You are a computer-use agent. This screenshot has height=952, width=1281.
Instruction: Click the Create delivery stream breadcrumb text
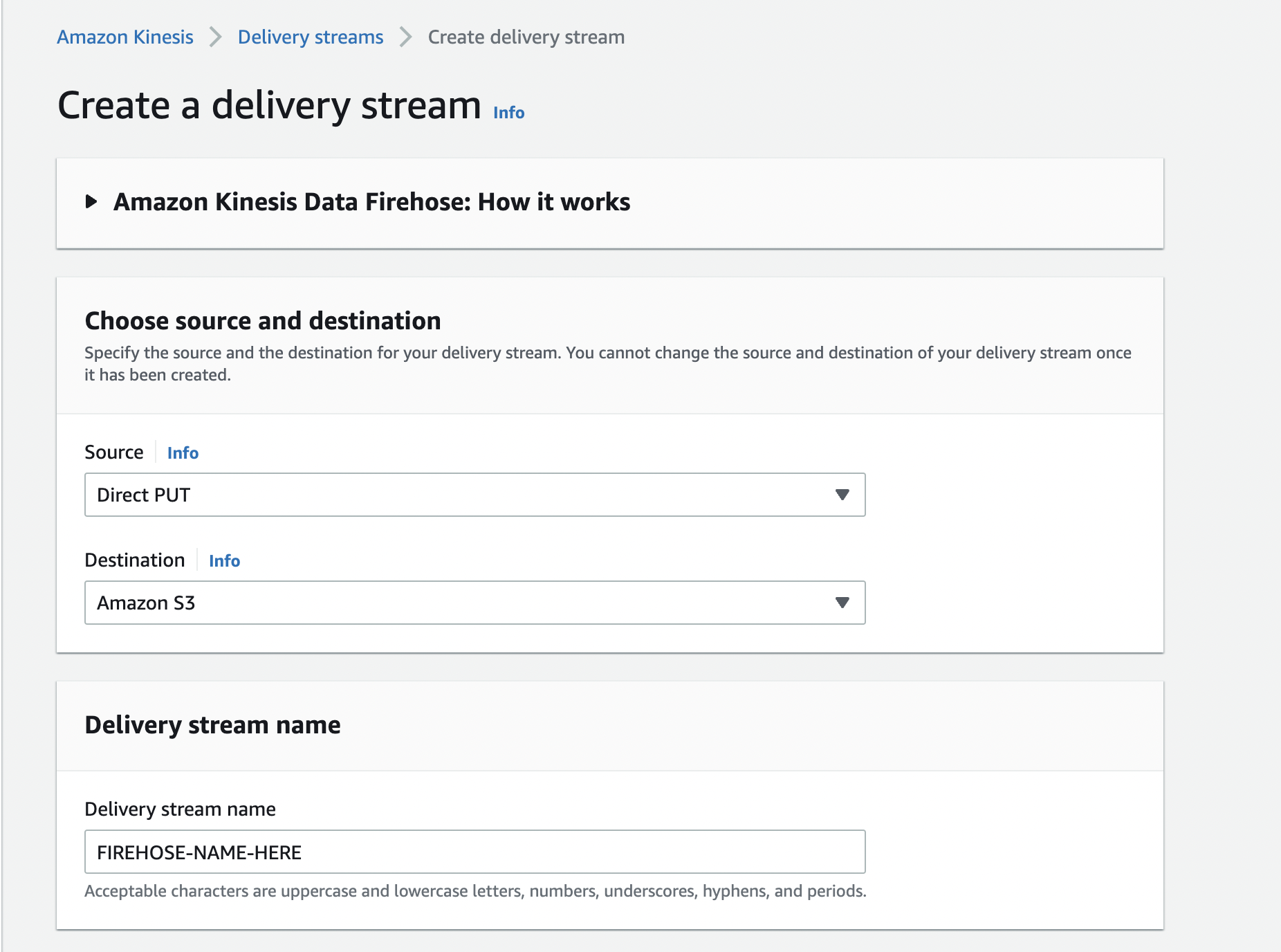click(x=526, y=37)
